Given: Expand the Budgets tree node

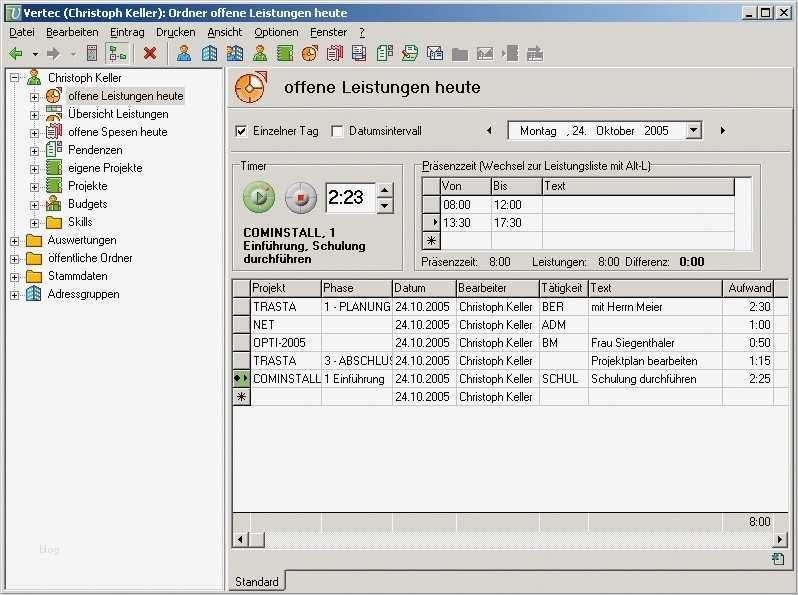Looking at the screenshot, I should 34,205.
